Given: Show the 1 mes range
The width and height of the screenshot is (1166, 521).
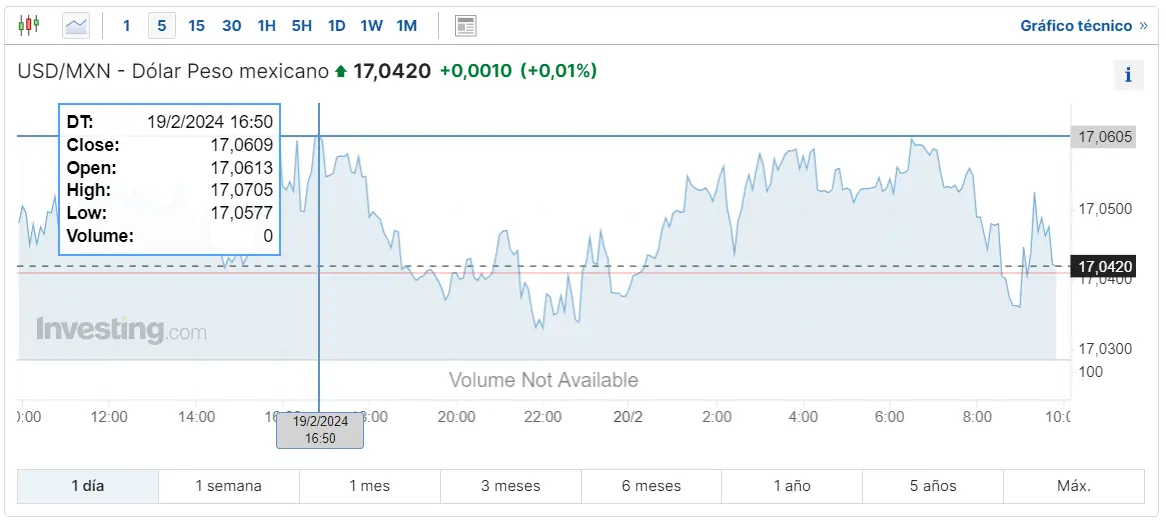Looking at the screenshot, I should [x=370, y=486].
